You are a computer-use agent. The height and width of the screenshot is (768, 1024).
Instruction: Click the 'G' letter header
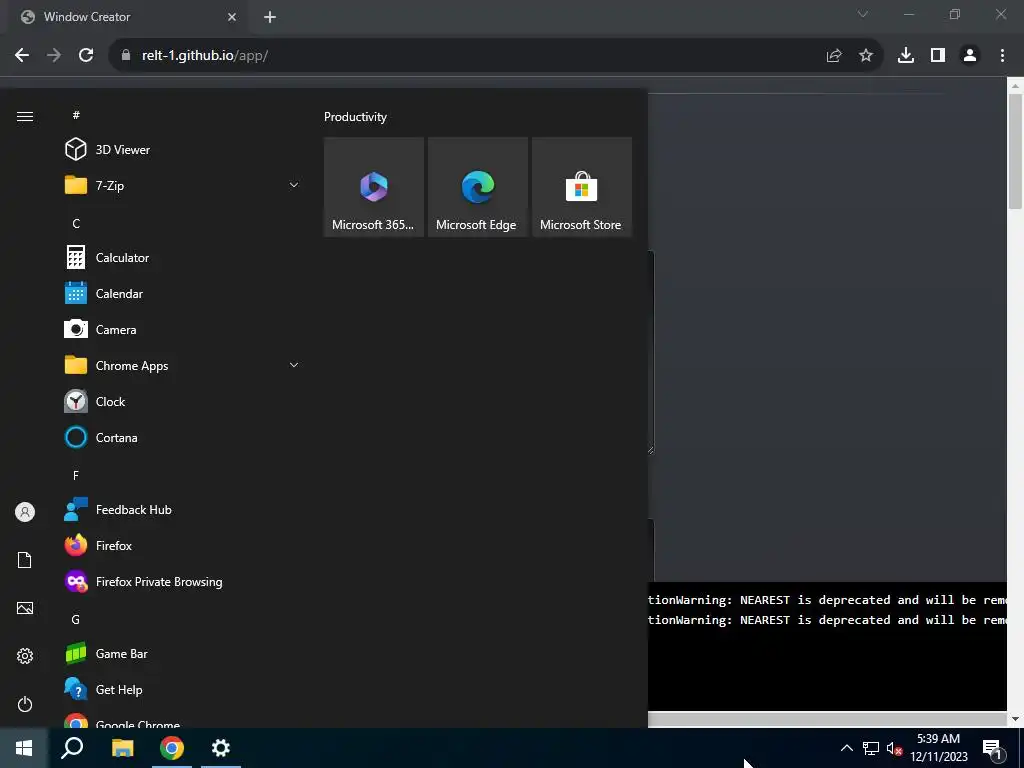pos(76,619)
